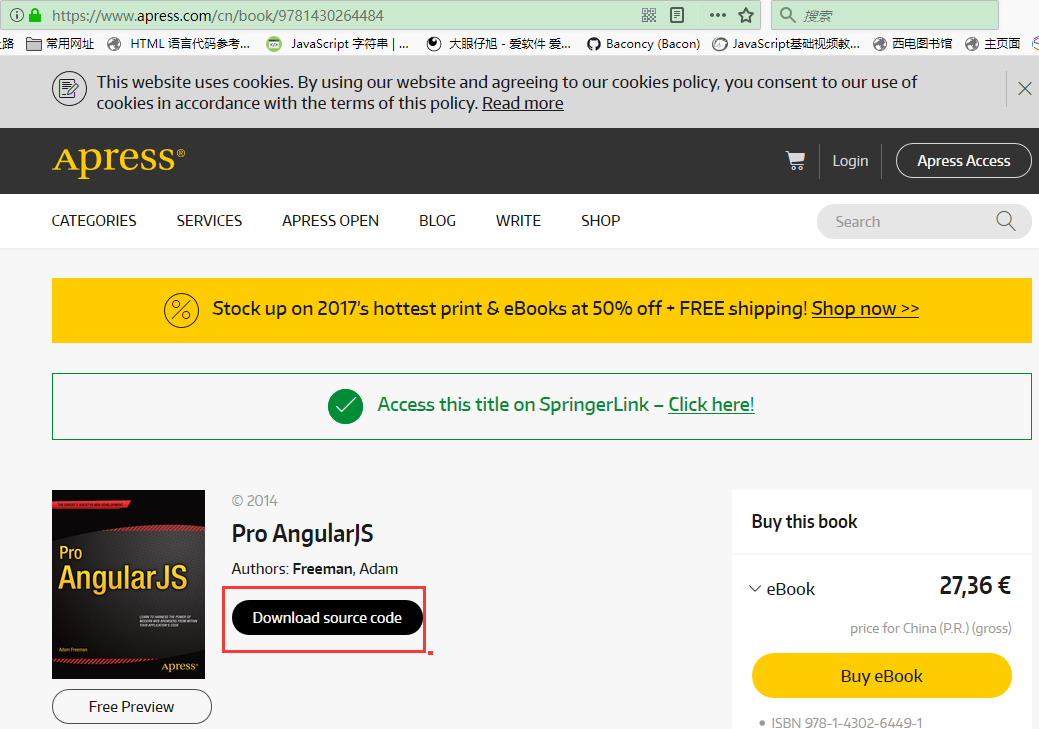Click the cookie notice document icon
Image resolution: width=1039 pixels, height=729 pixels.
(69, 88)
